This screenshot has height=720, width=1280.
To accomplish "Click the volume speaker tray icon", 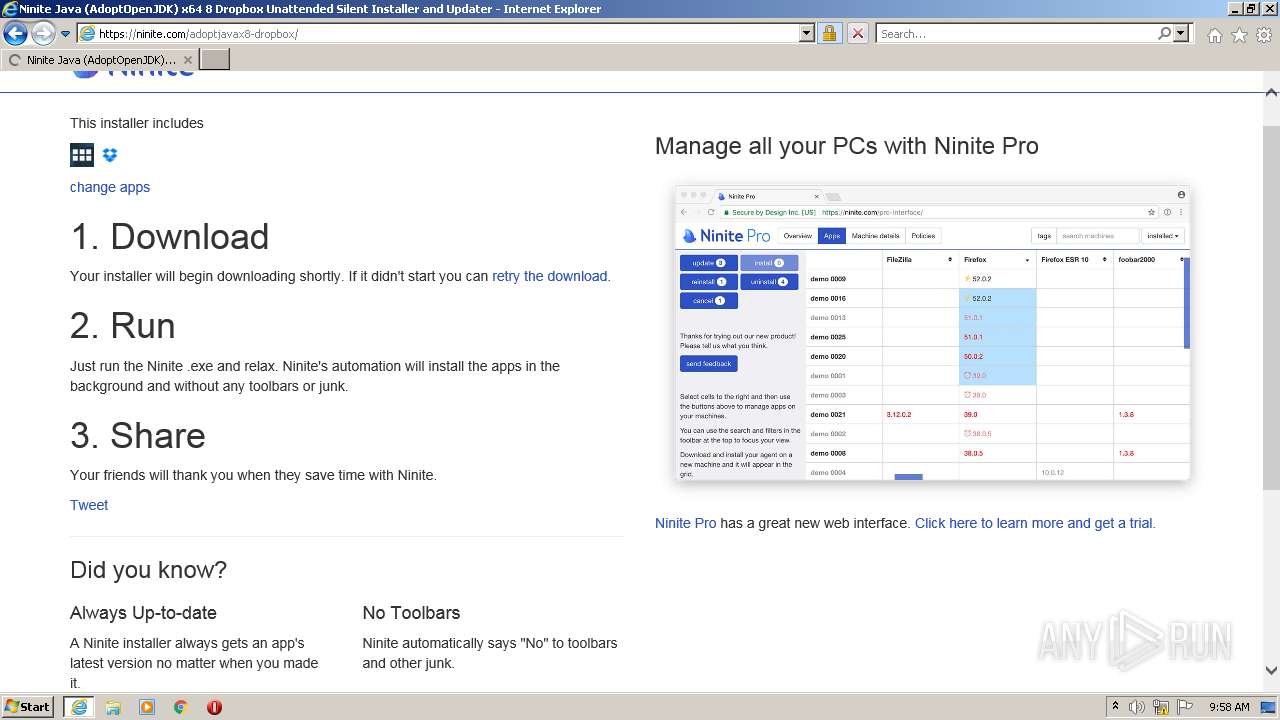I will coord(1137,707).
